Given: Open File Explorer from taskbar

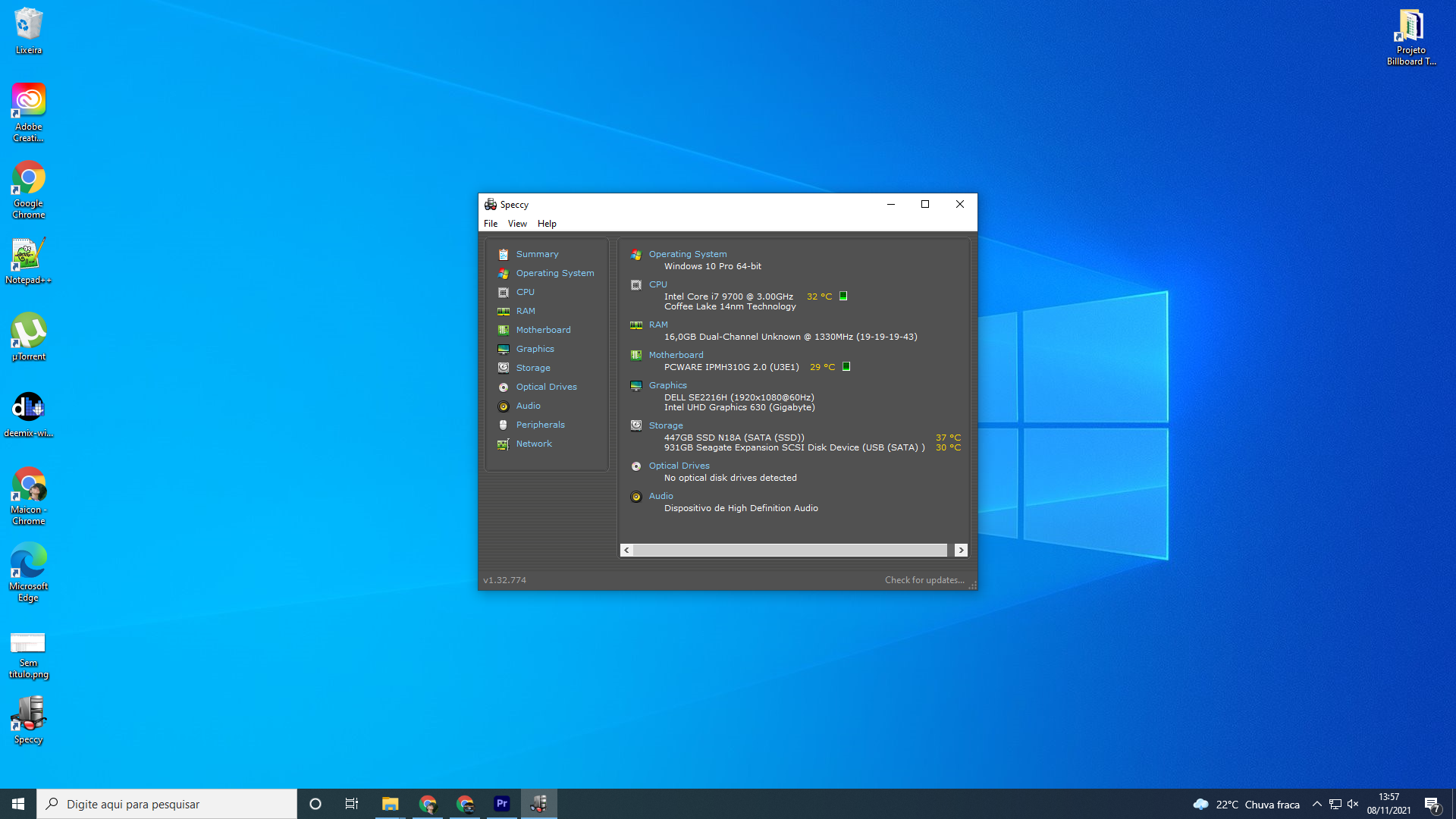Looking at the screenshot, I should pyautogui.click(x=391, y=804).
